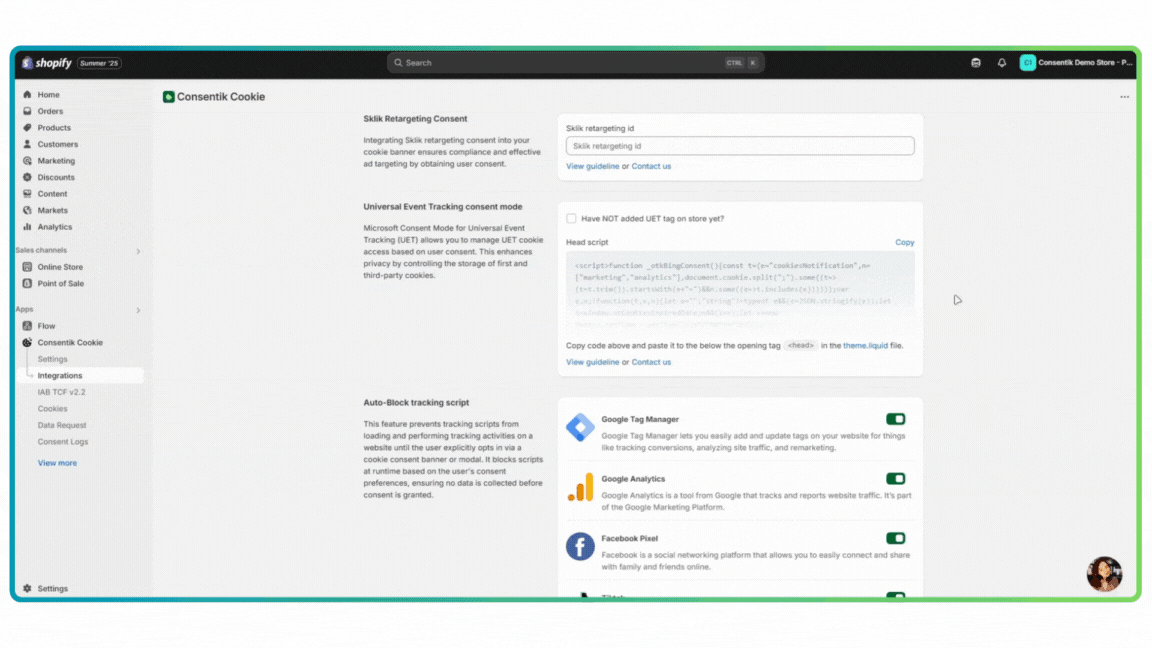
Task: Click the Shopify logo
Action: point(47,63)
